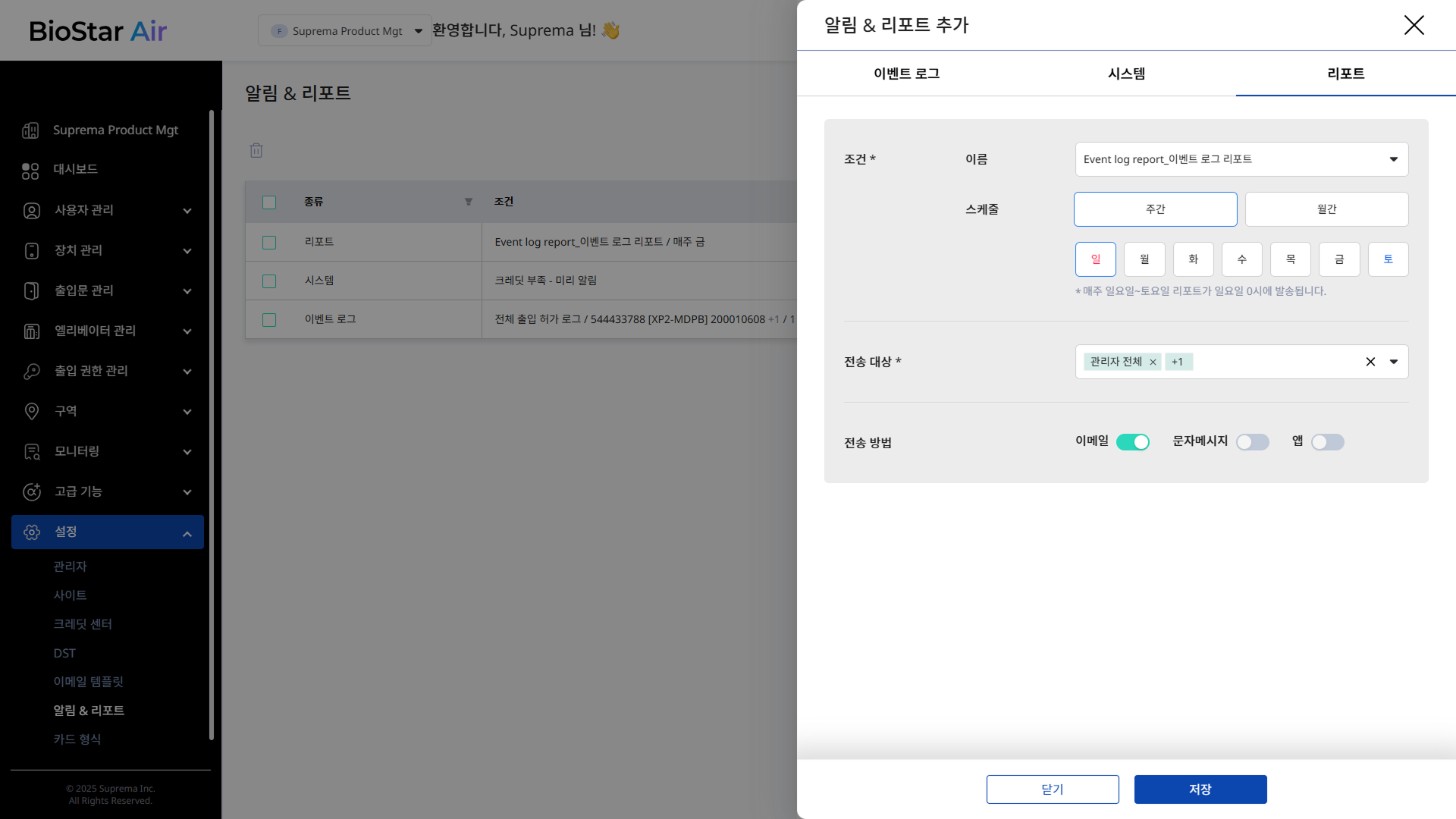Expand the recipient (전송 대상) dropdown arrow

pyautogui.click(x=1393, y=362)
